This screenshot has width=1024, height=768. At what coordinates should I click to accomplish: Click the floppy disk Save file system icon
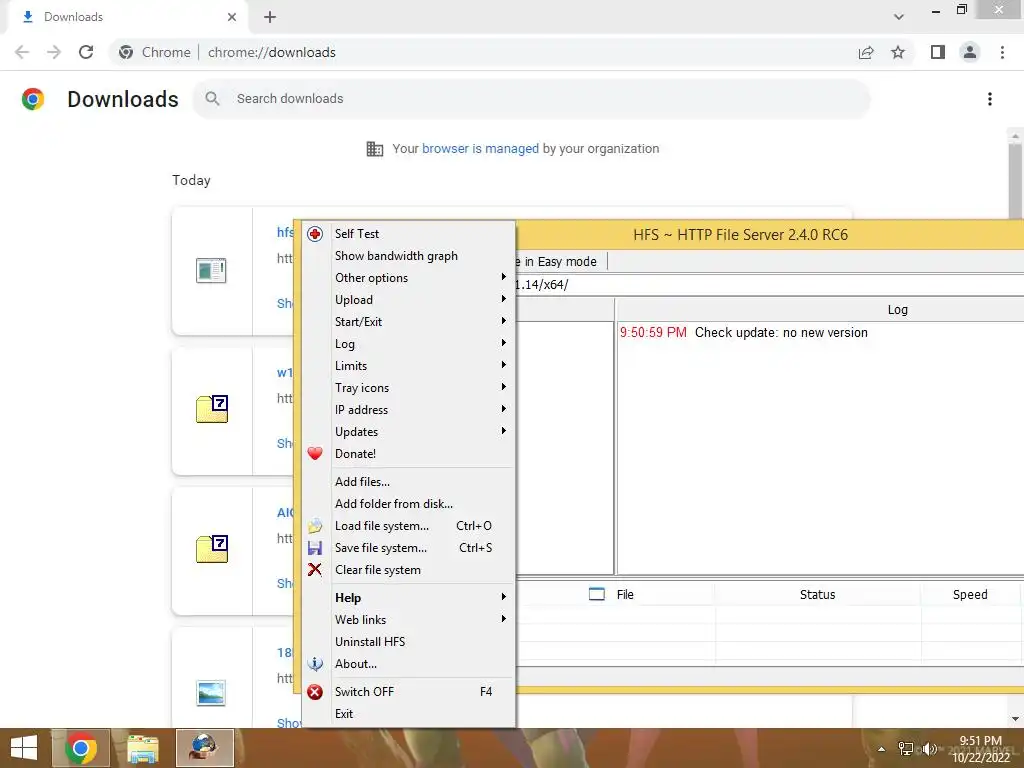click(x=315, y=548)
